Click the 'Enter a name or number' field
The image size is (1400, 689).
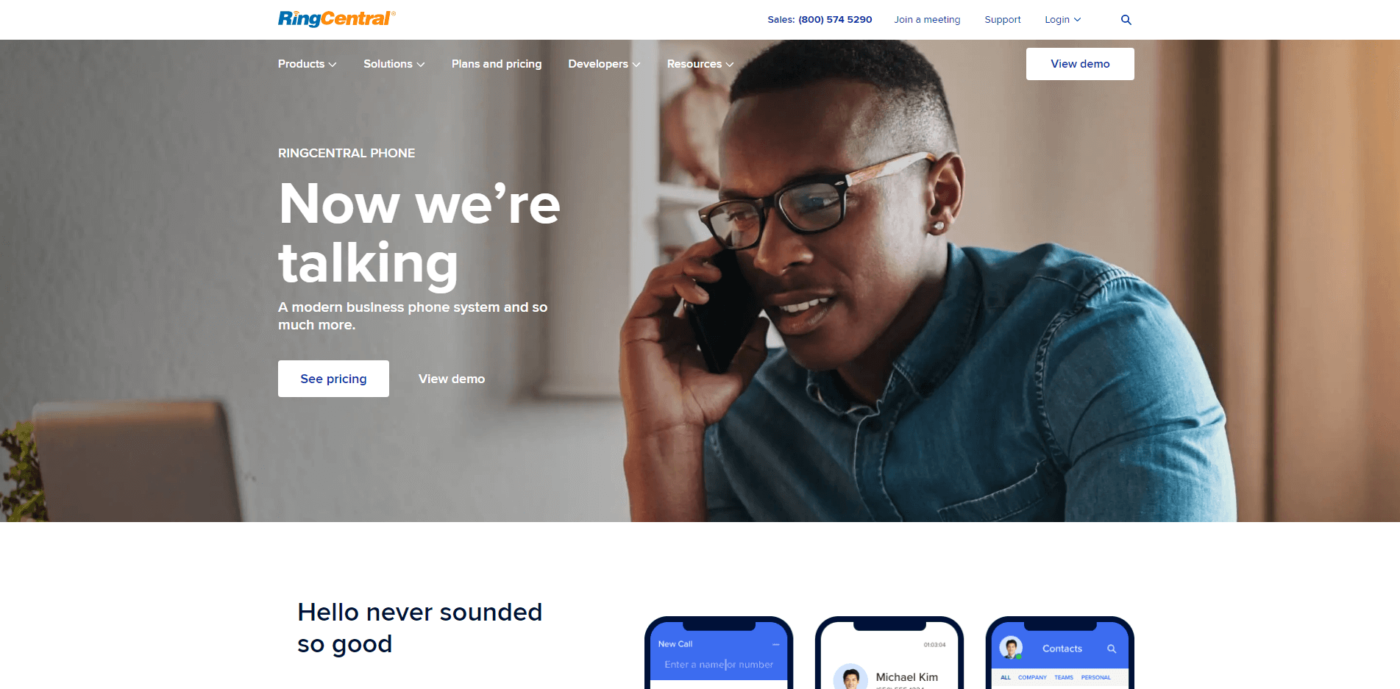[x=719, y=665]
